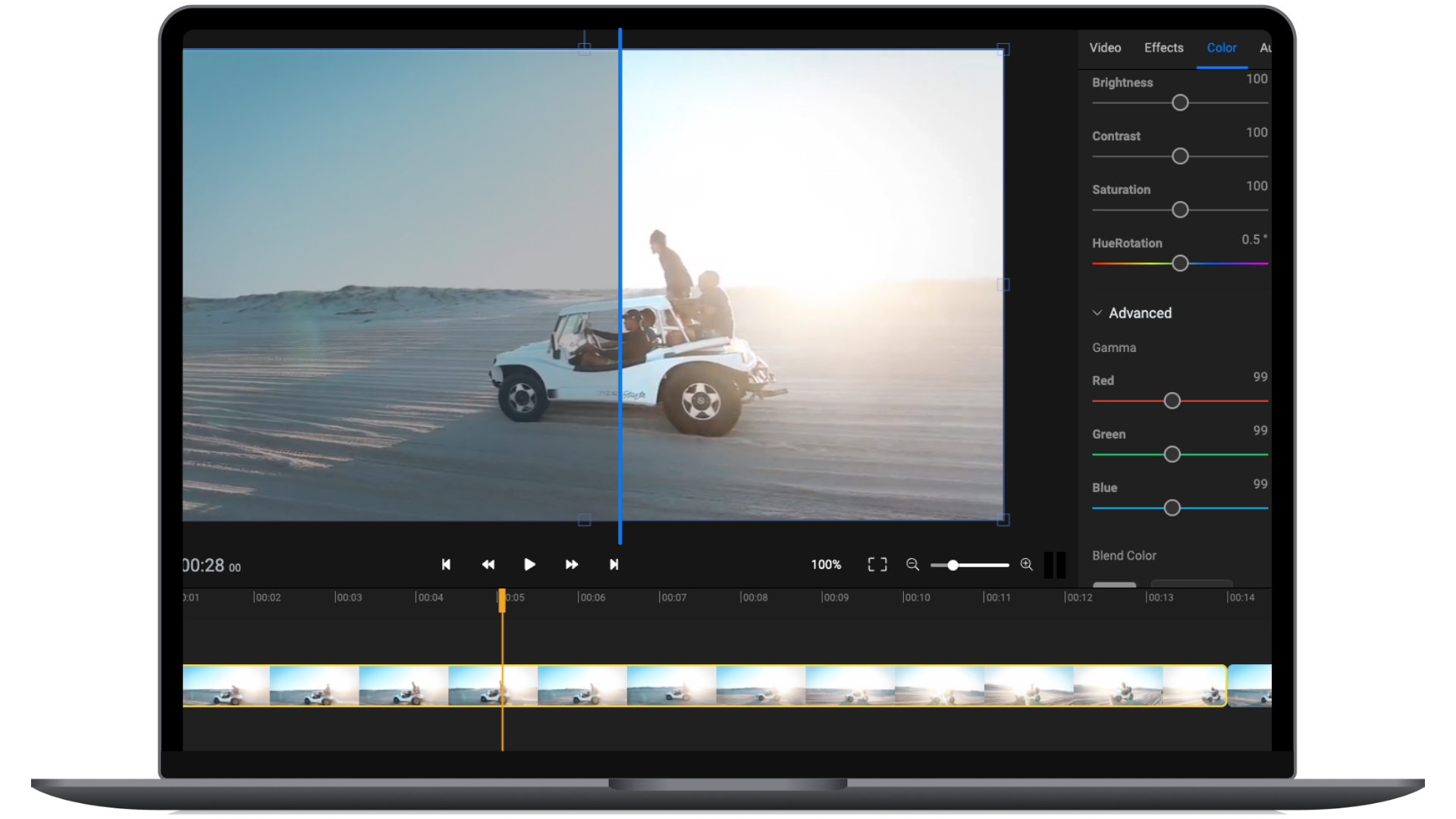1456x819 pixels.
Task: Click the rewind button
Action: pos(485,565)
